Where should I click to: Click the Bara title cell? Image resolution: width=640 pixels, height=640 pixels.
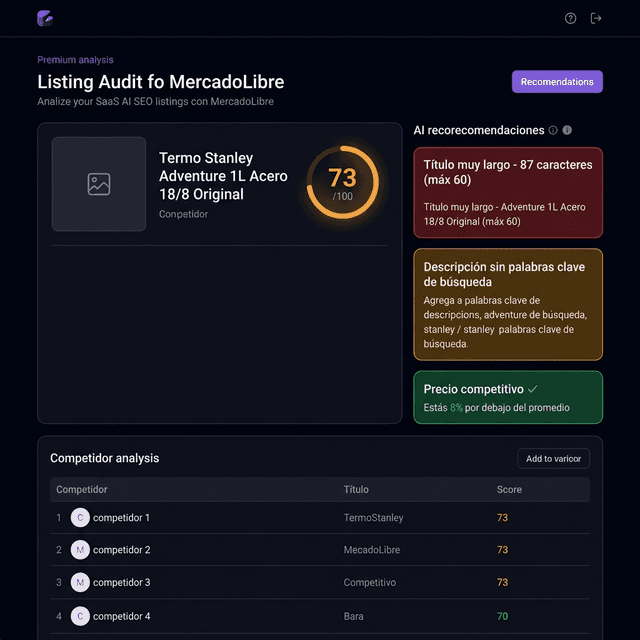pos(353,616)
